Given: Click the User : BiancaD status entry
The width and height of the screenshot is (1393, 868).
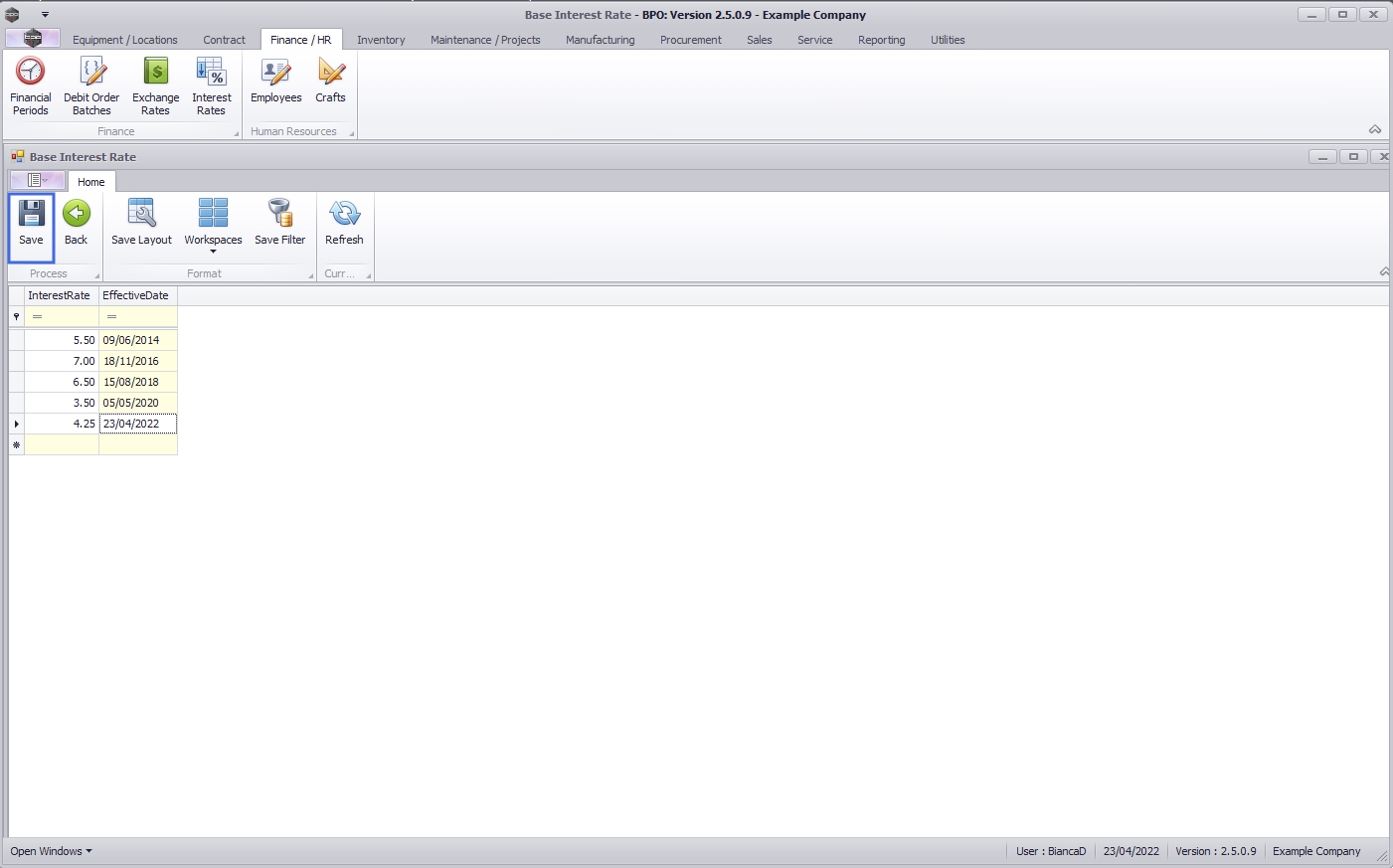Looking at the screenshot, I should 1051,851.
